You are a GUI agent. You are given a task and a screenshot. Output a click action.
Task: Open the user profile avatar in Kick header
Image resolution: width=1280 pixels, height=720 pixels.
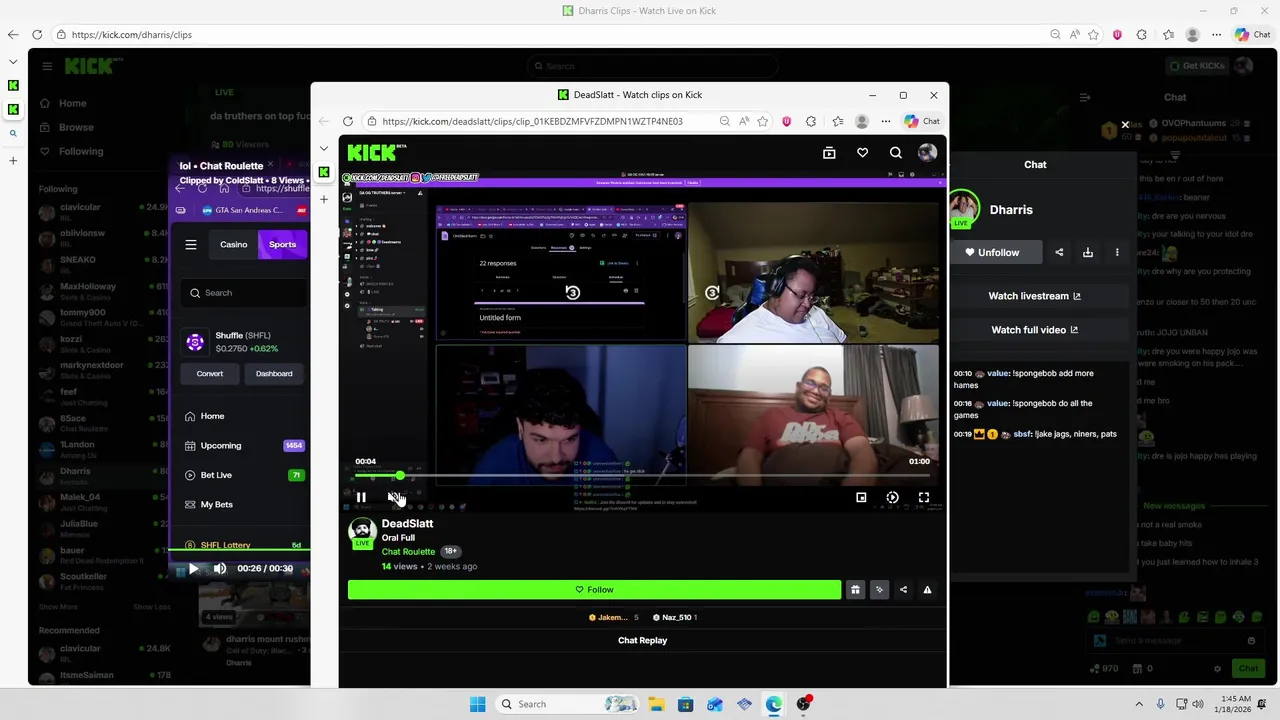[x=927, y=153]
